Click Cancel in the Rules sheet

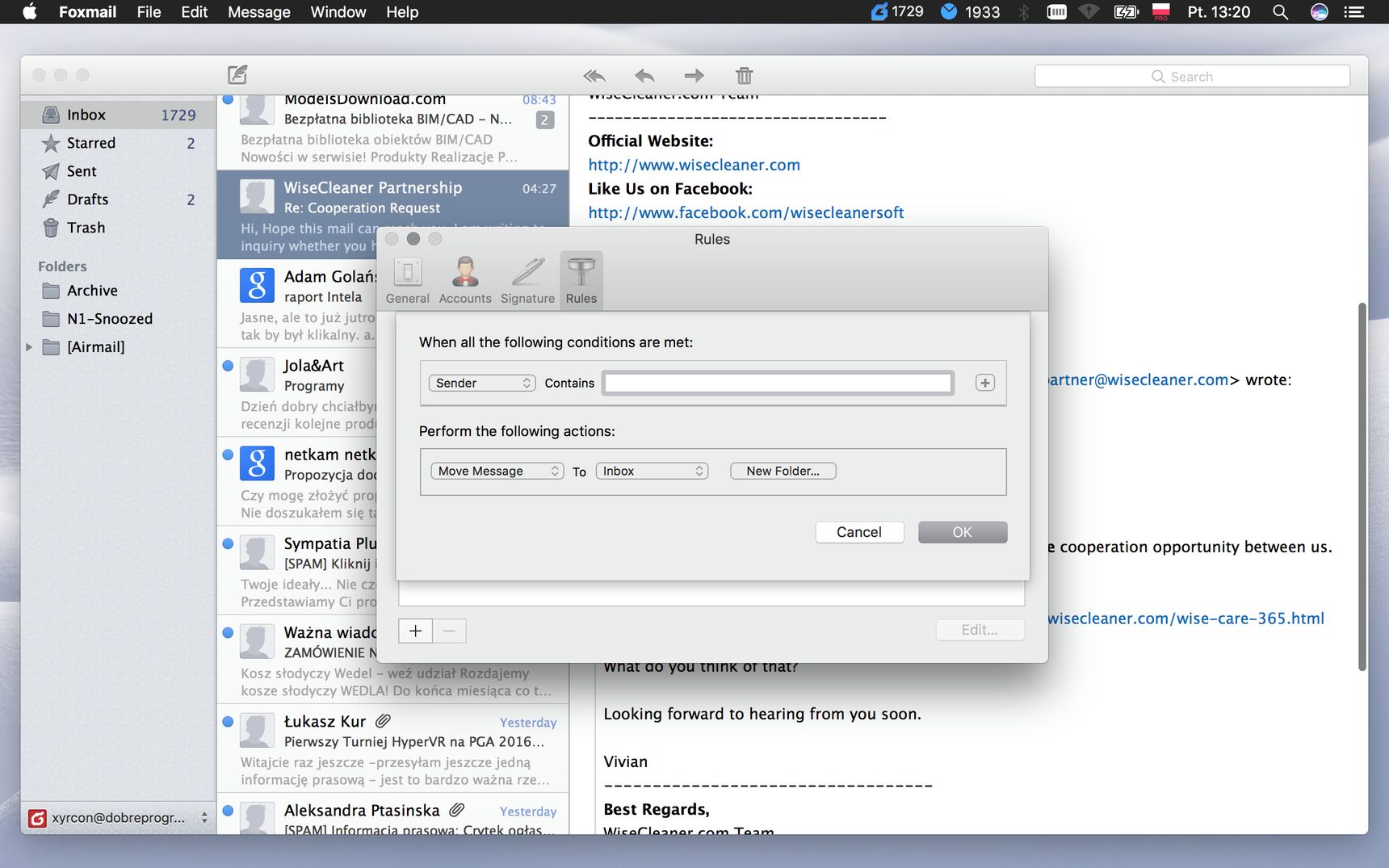point(859,532)
